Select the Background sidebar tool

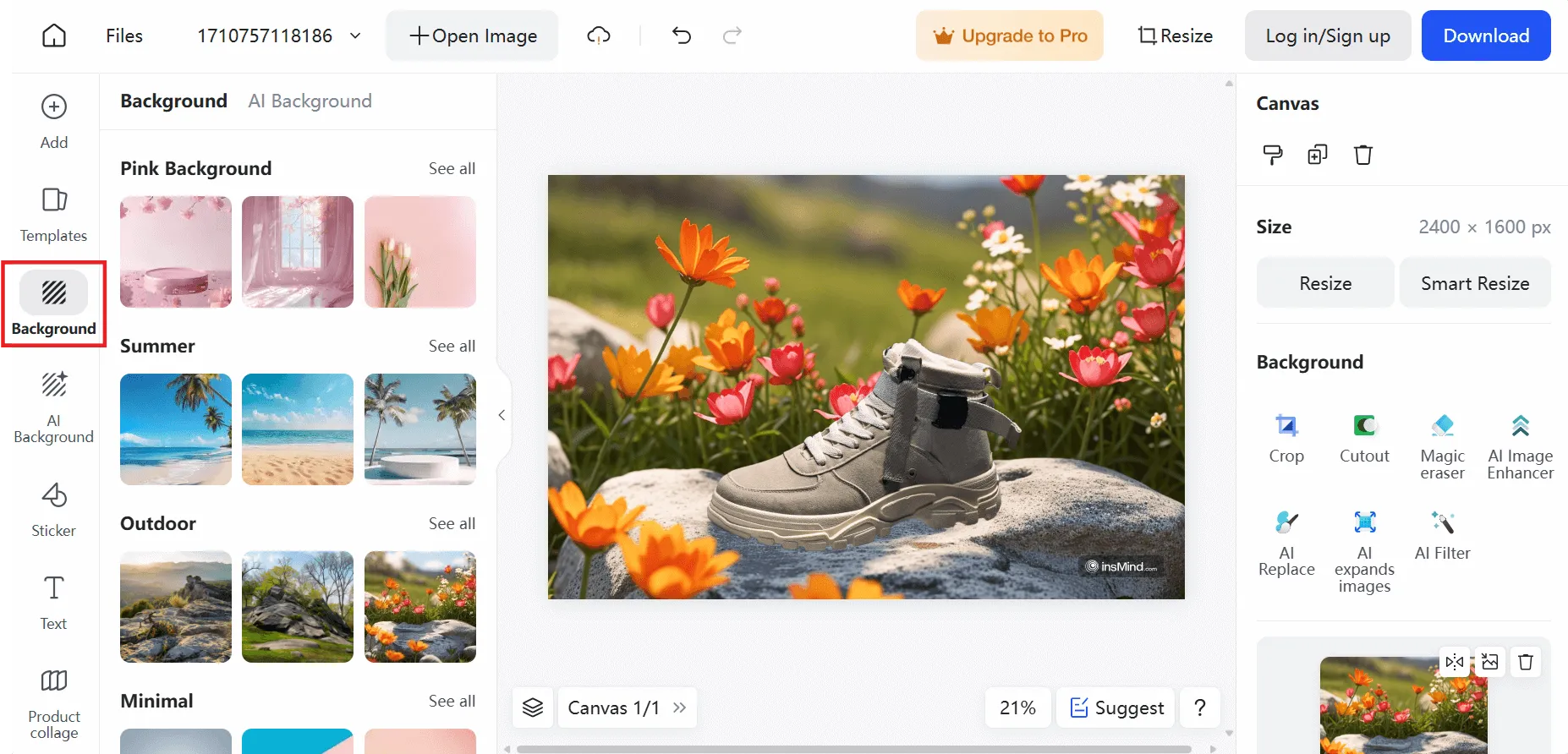tap(54, 304)
